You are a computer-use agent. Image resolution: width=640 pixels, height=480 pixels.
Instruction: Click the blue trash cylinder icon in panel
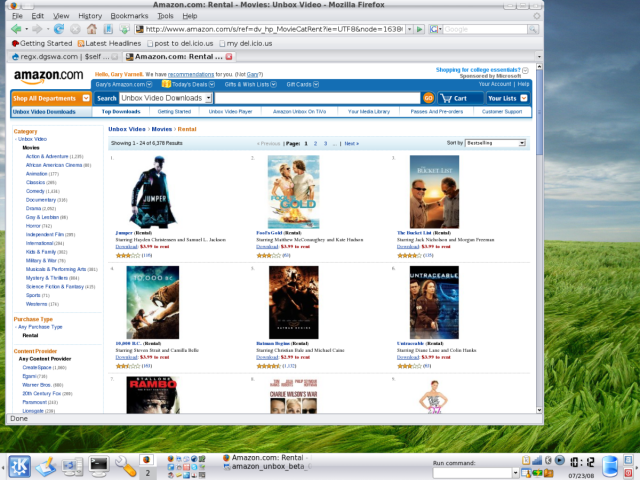pos(610,467)
